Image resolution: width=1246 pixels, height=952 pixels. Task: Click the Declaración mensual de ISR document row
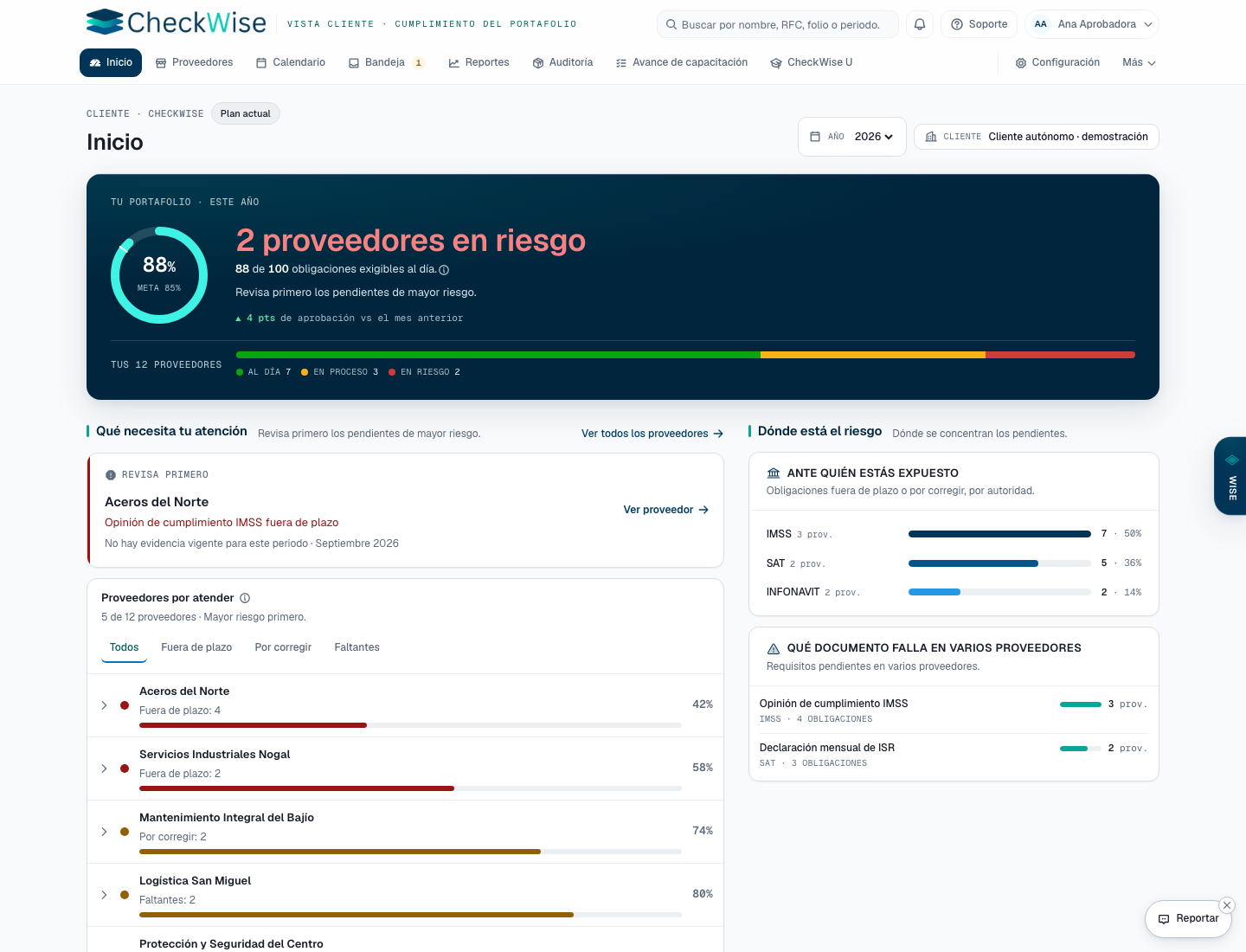point(954,755)
